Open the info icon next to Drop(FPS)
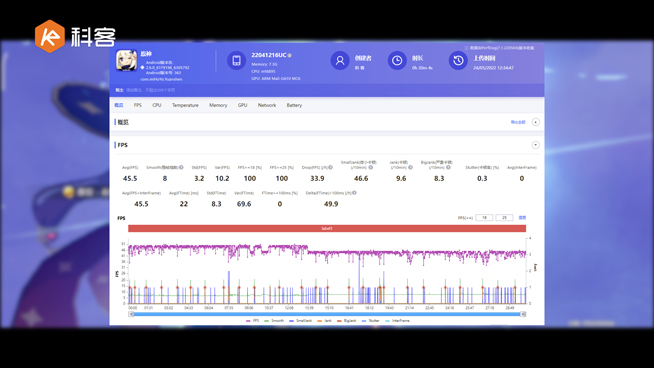Image resolution: width=654 pixels, height=368 pixels. coord(330,167)
